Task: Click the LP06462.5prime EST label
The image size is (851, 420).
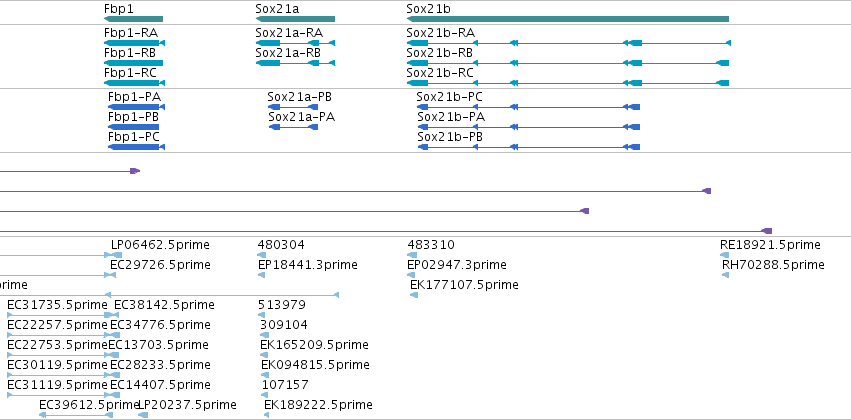Action: [160, 245]
